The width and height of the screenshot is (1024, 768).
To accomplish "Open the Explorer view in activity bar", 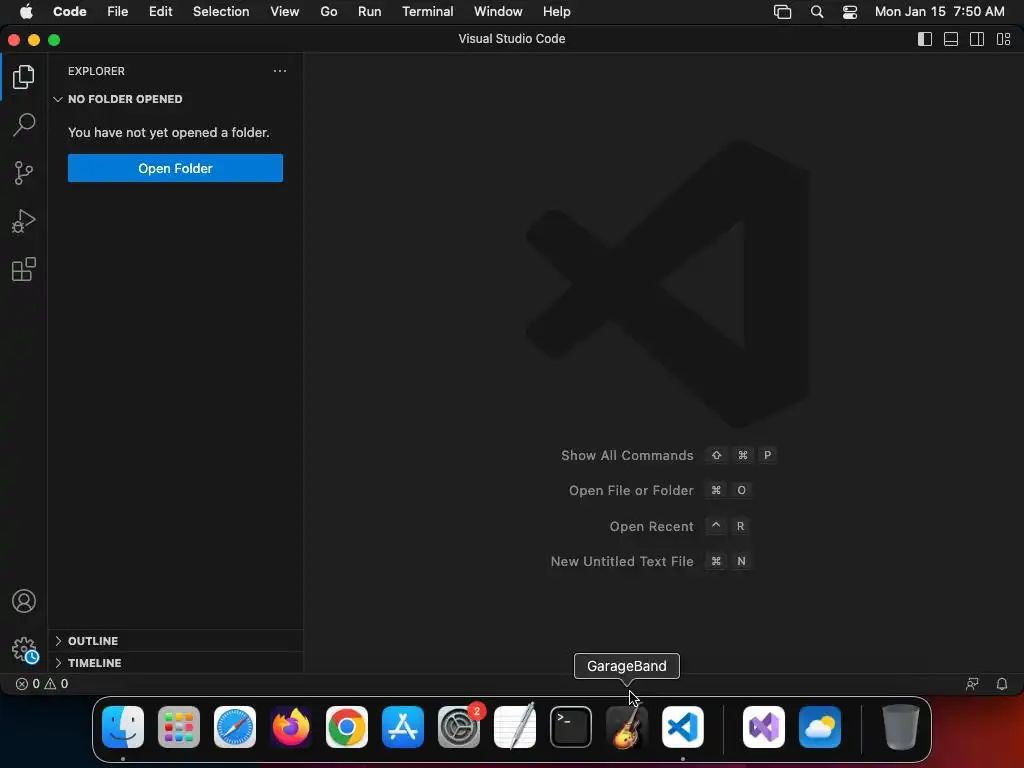I will (24, 77).
